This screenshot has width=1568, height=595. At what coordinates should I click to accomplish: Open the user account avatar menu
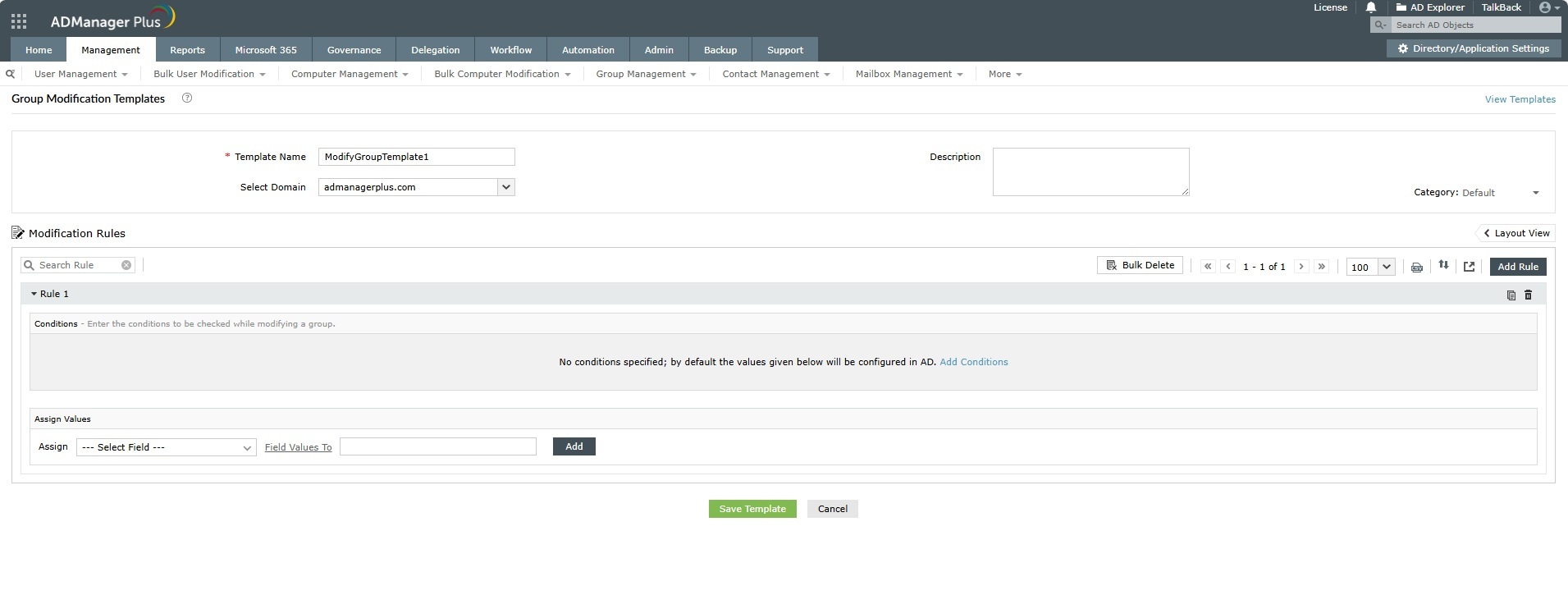tap(1549, 7)
